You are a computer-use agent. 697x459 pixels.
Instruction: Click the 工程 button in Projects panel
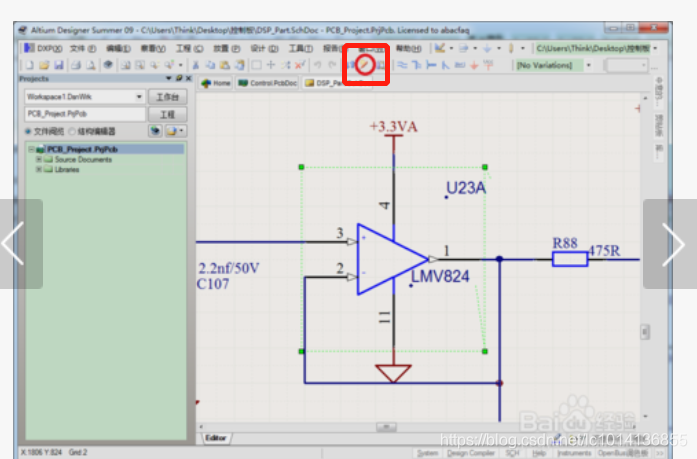point(167,115)
